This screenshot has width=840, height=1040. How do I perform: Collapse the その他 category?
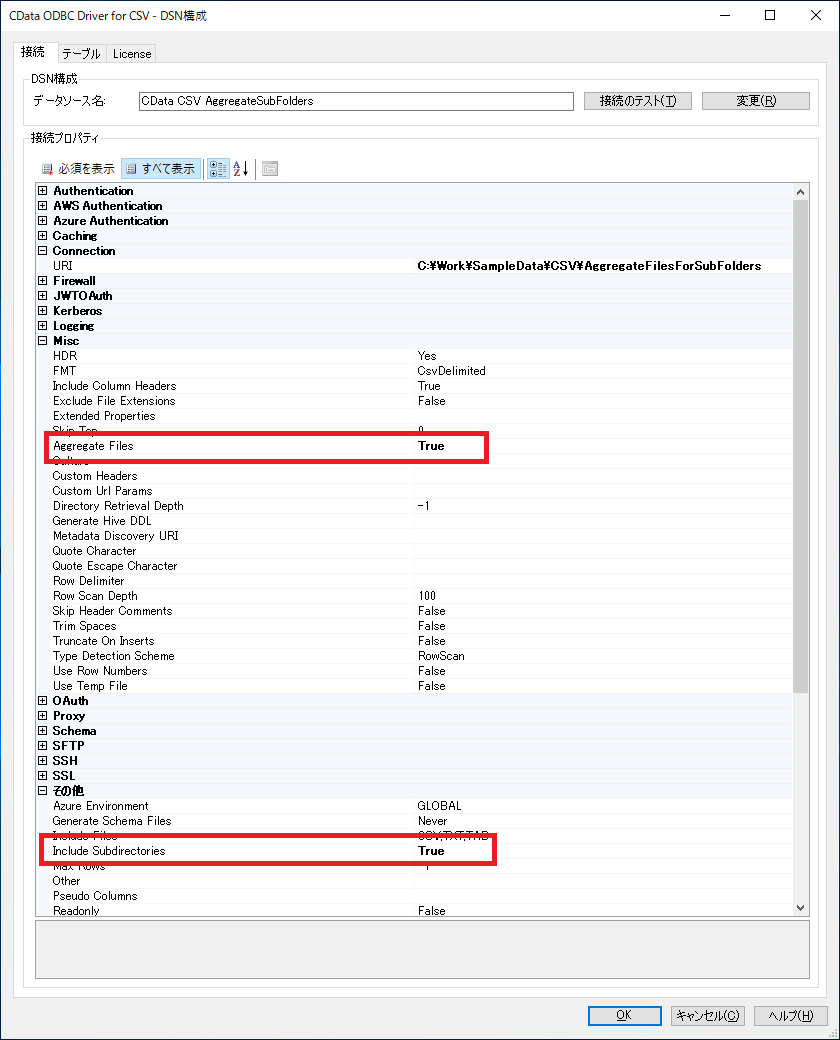click(x=42, y=791)
